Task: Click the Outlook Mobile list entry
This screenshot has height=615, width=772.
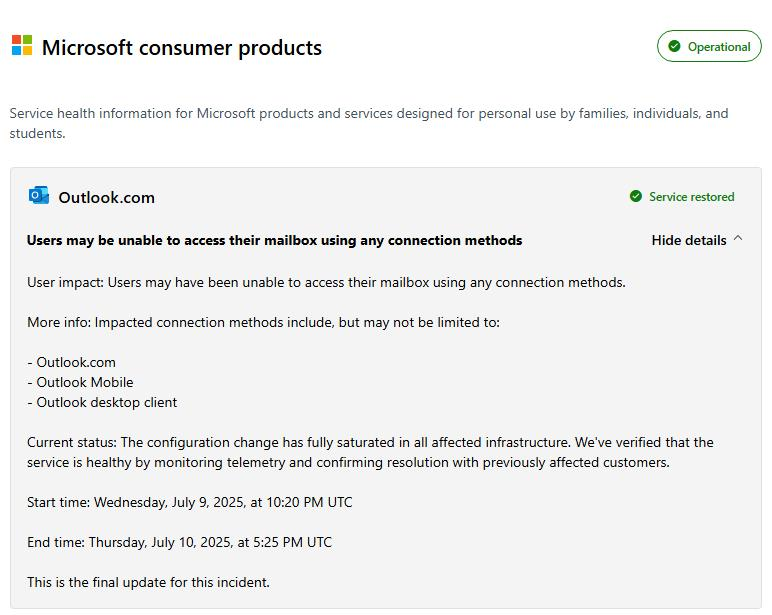Action: [x=84, y=382]
